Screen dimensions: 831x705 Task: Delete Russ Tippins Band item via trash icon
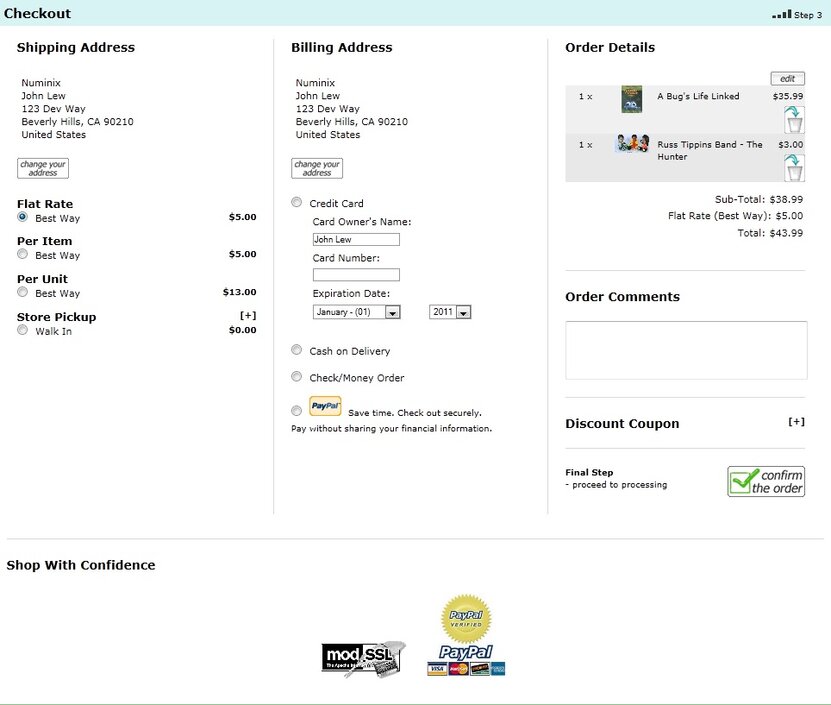793,168
